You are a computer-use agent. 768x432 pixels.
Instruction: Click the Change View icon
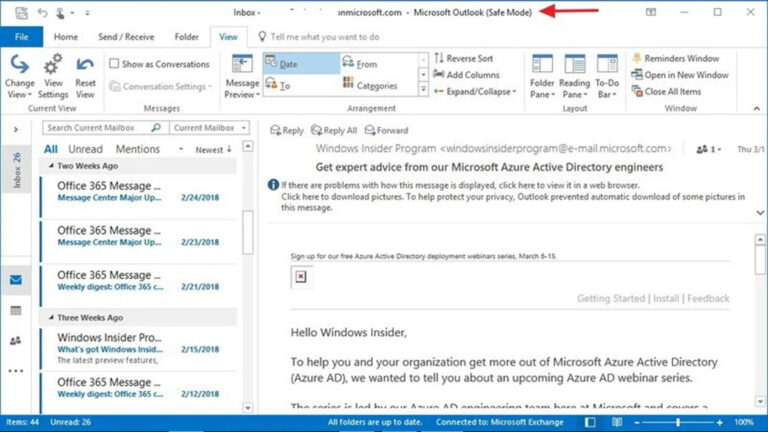(x=20, y=64)
